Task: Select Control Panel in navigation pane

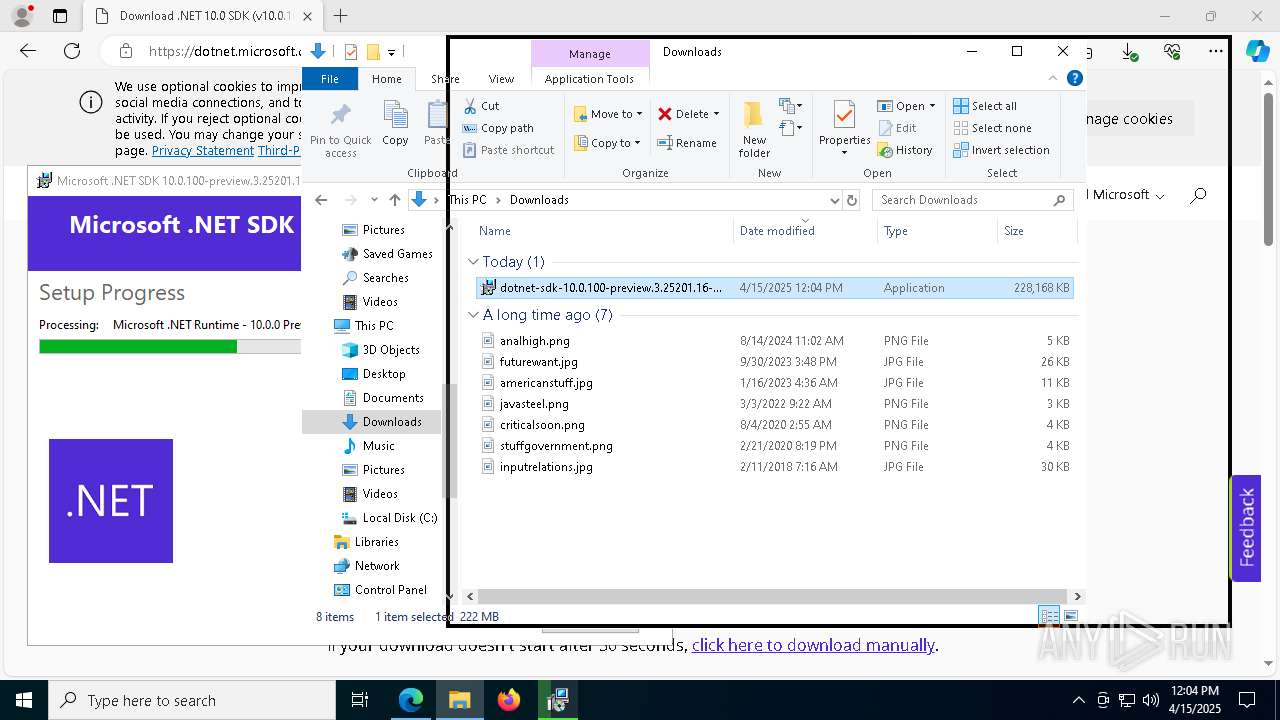Action: click(x=390, y=590)
